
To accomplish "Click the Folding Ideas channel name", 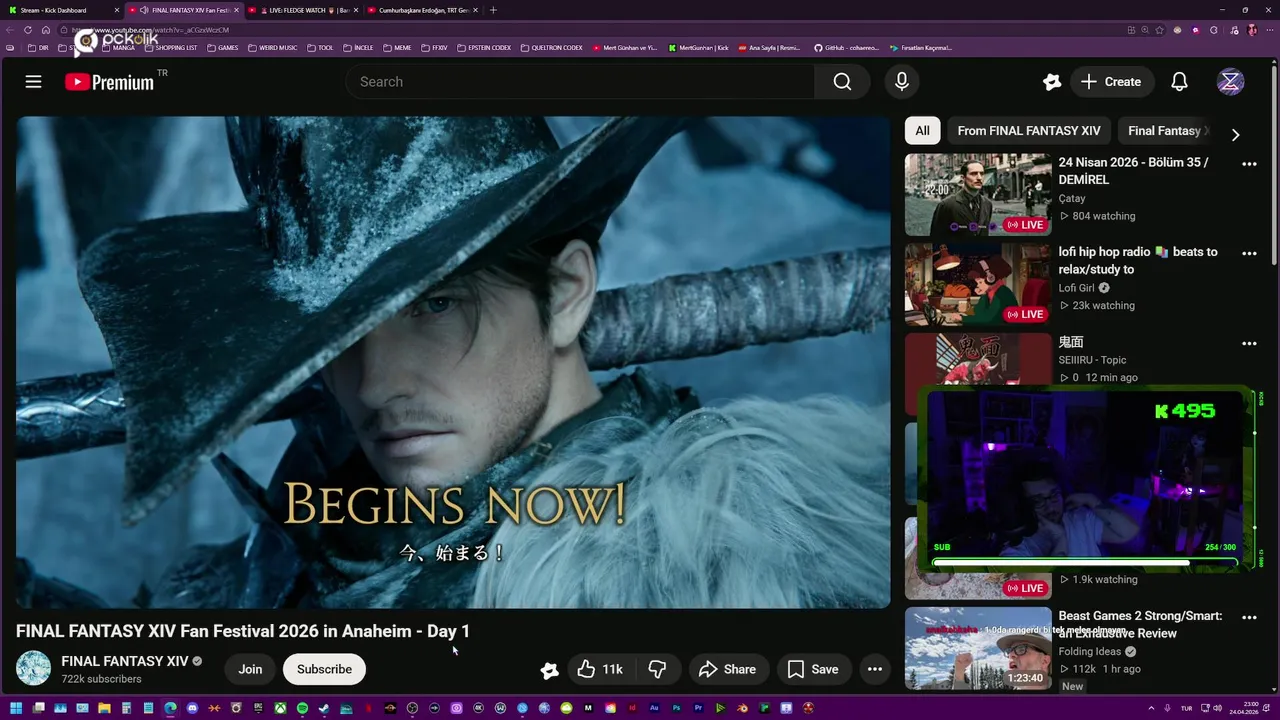I will (x=1090, y=652).
